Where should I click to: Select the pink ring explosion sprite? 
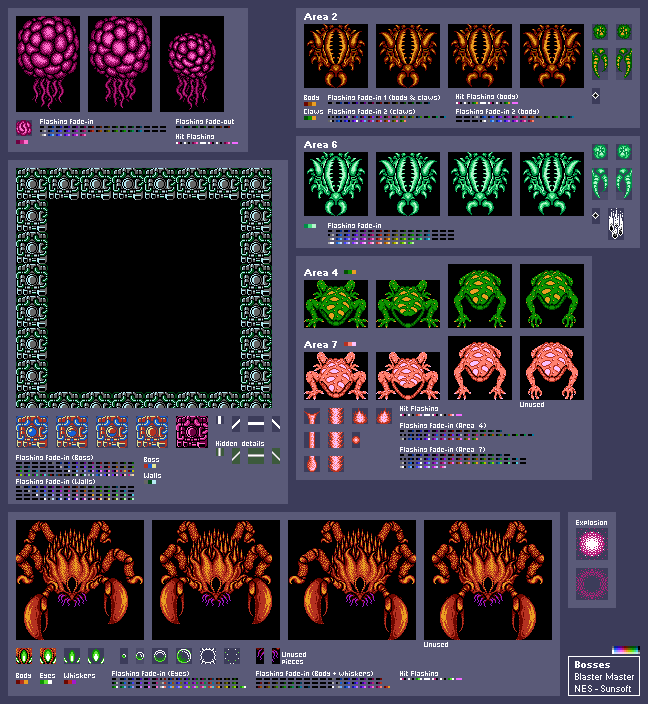[x=592, y=583]
